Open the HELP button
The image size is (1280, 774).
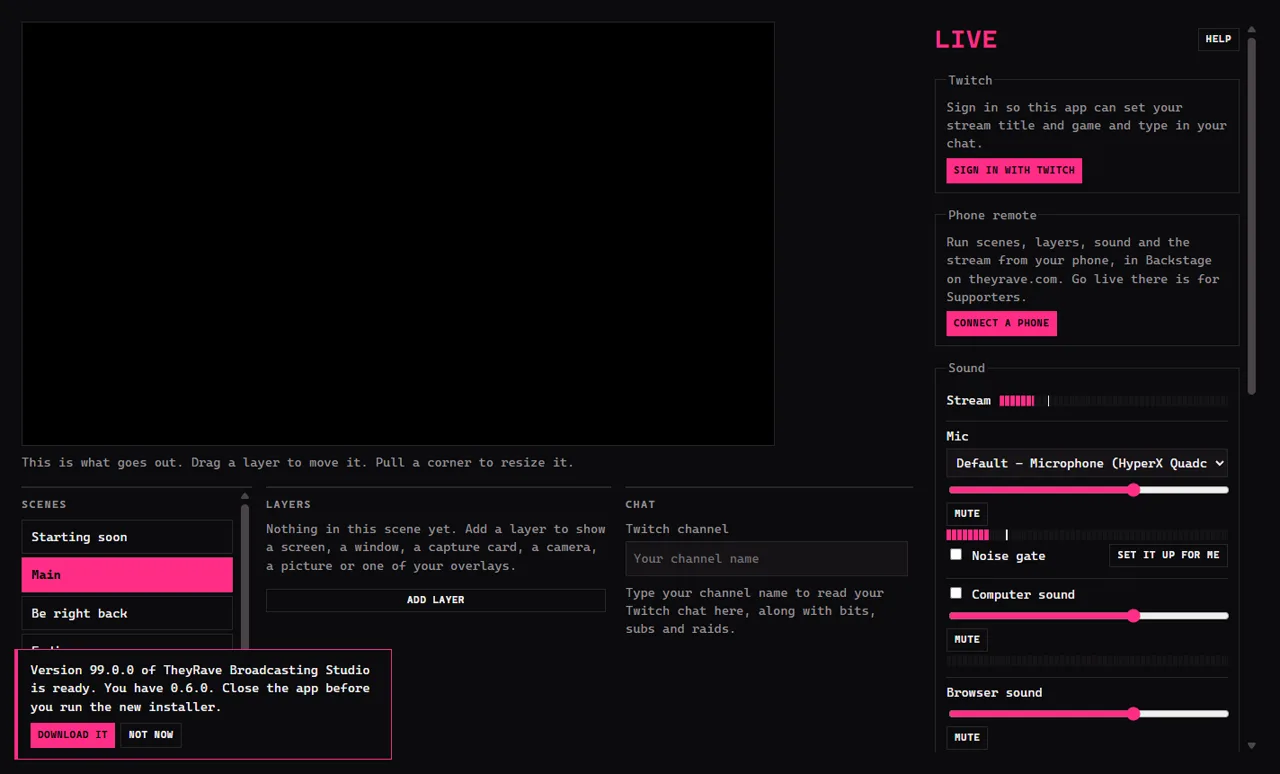pyautogui.click(x=1218, y=39)
